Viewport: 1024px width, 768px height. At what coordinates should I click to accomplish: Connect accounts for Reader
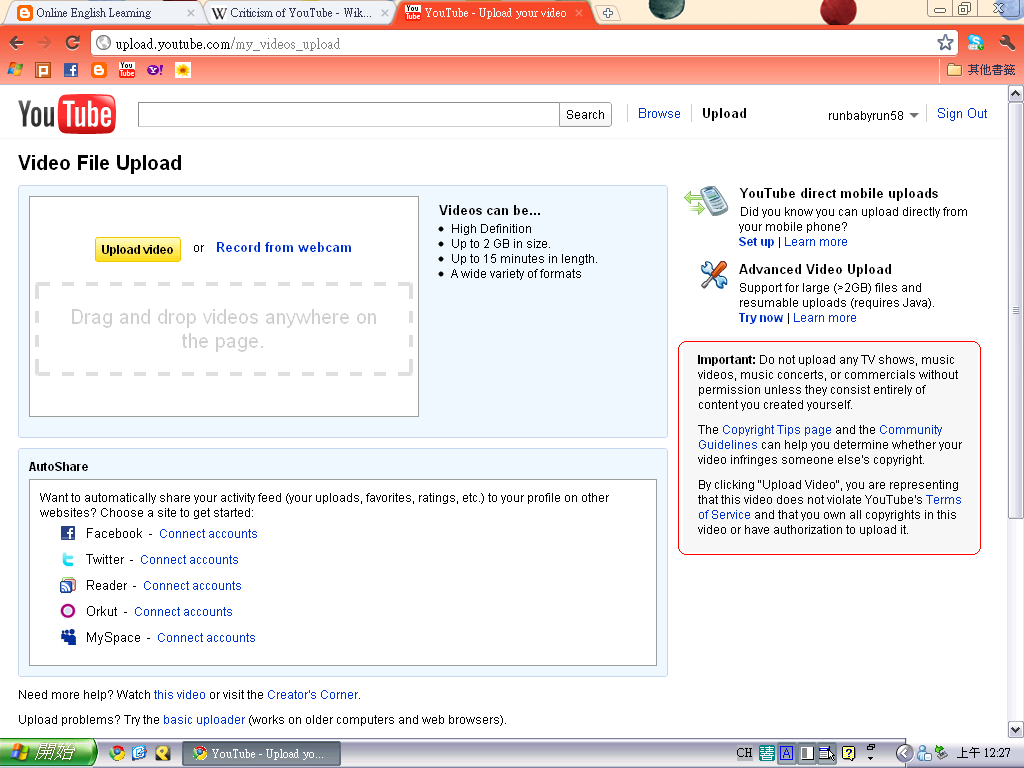click(x=193, y=586)
